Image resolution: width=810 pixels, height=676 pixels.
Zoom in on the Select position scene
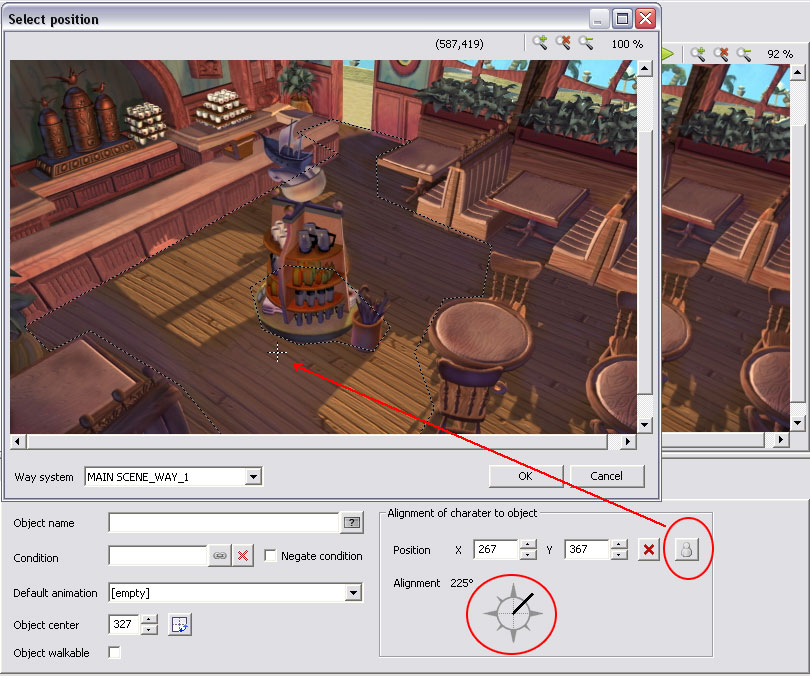tap(540, 43)
